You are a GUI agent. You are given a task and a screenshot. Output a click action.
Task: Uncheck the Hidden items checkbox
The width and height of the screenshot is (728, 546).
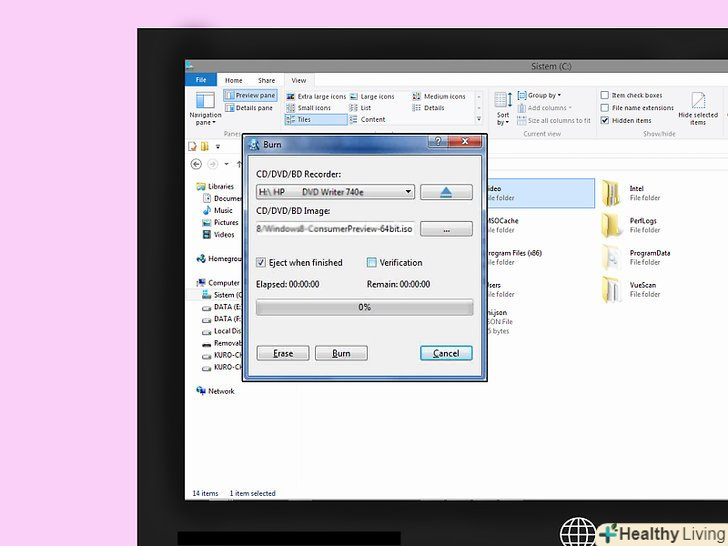pyautogui.click(x=604, y=120)
